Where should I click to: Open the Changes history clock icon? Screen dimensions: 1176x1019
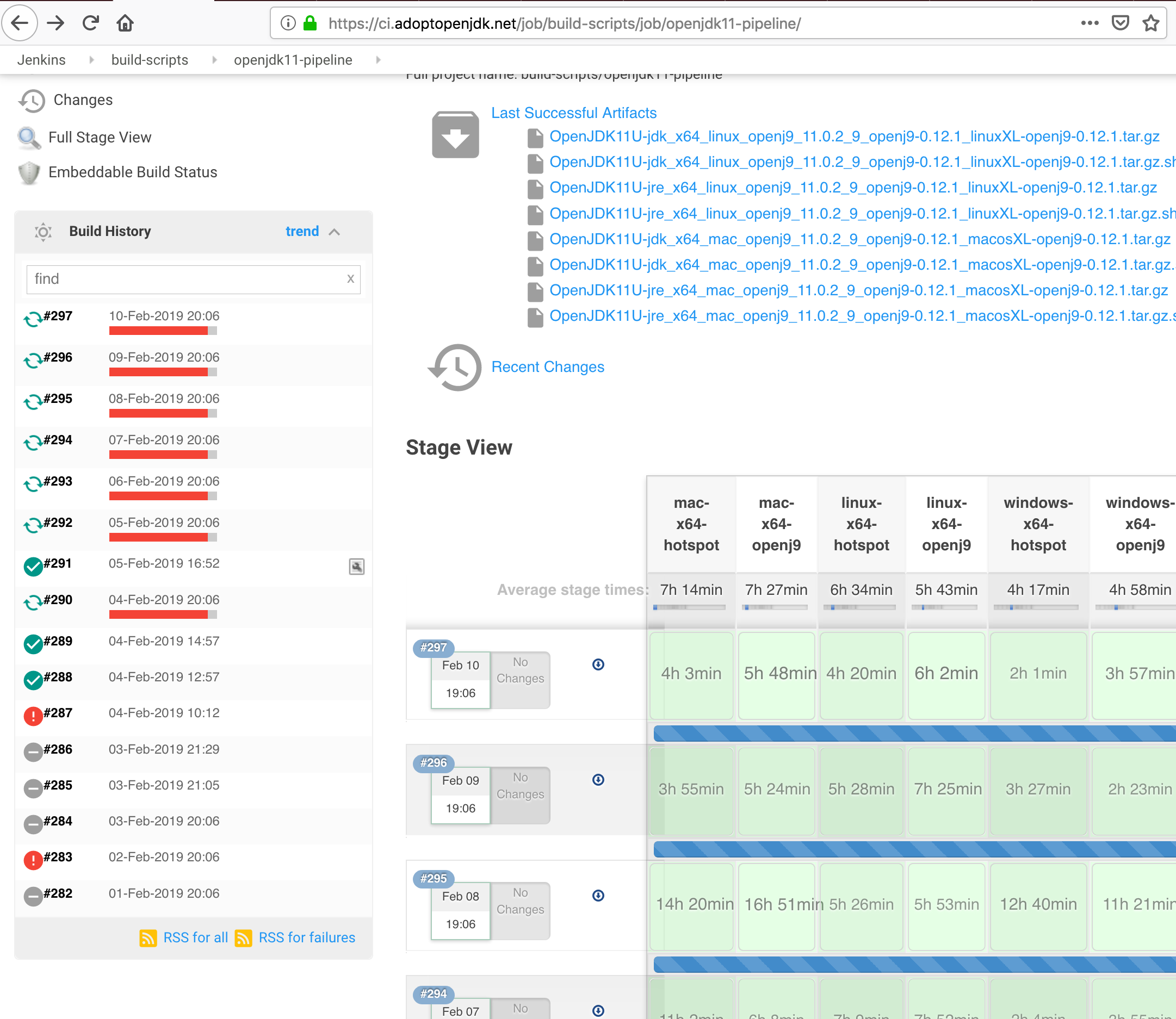coord(32,100)
